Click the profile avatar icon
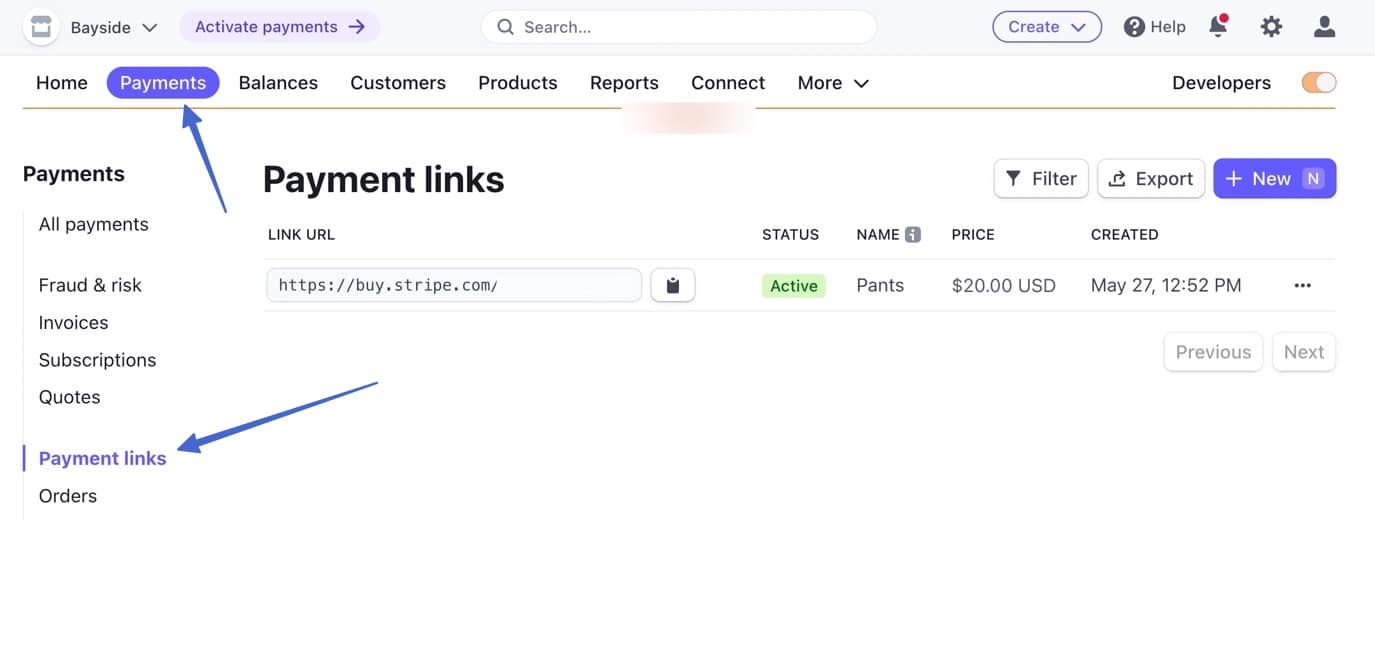1375x648 pixels. pyautogui.click(x=1323, y=27)
